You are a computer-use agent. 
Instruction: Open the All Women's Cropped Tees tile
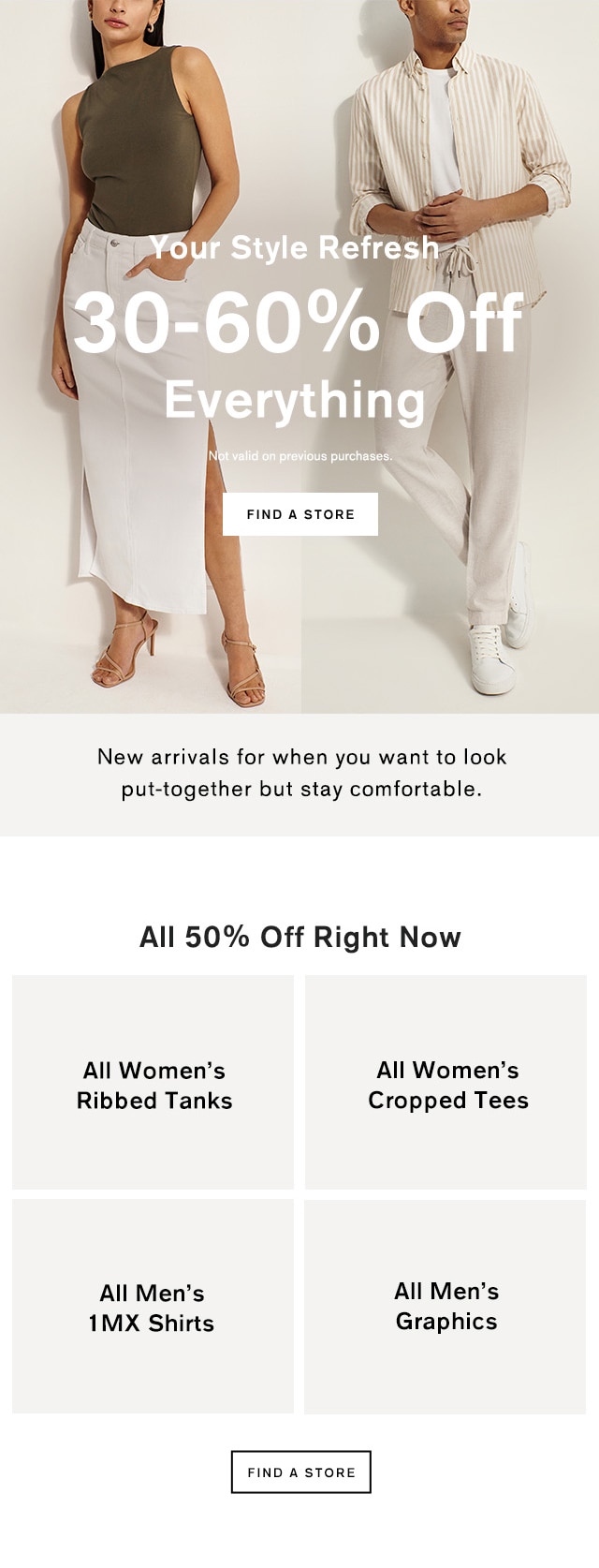[446, 1082]
